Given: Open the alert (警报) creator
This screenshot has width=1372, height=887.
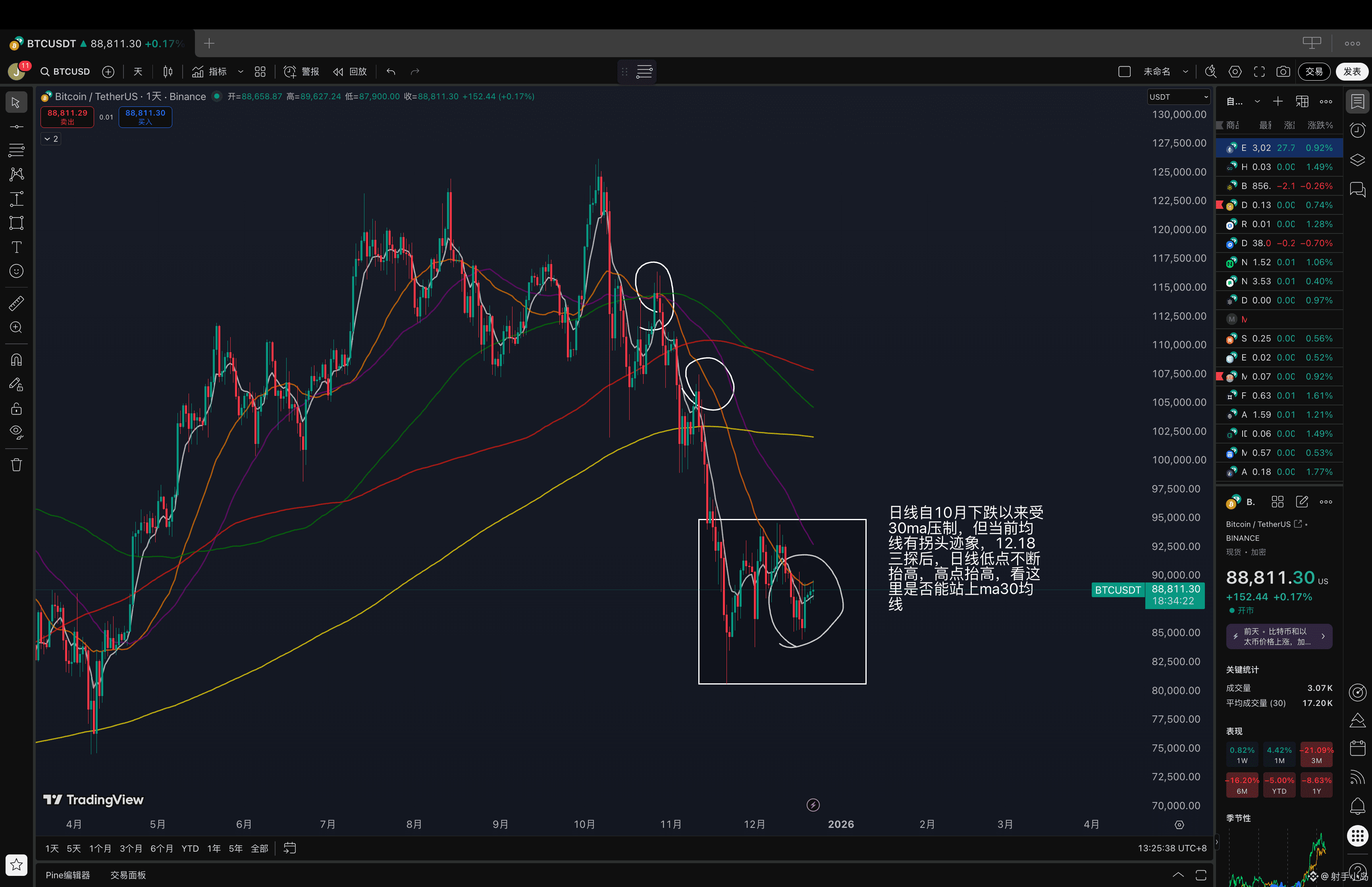Looking at the screenshot, I should pos(302,71).
